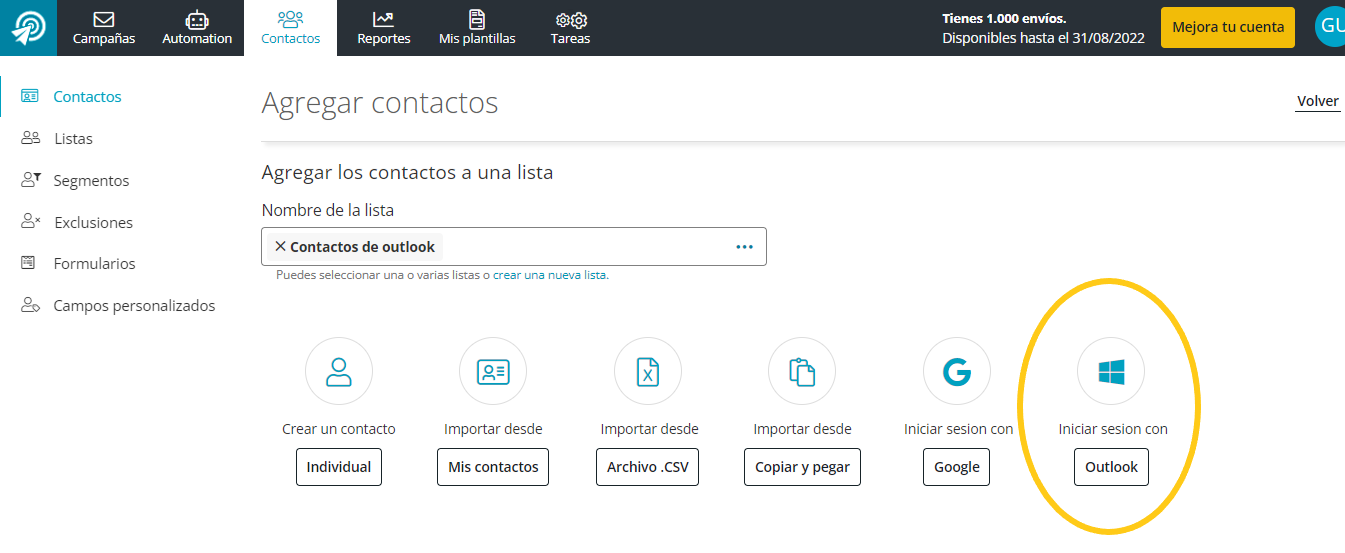This screenshot has width=1345, height=553.
Task: Click the Outlook login button
Action: (x=1111, y=467)
